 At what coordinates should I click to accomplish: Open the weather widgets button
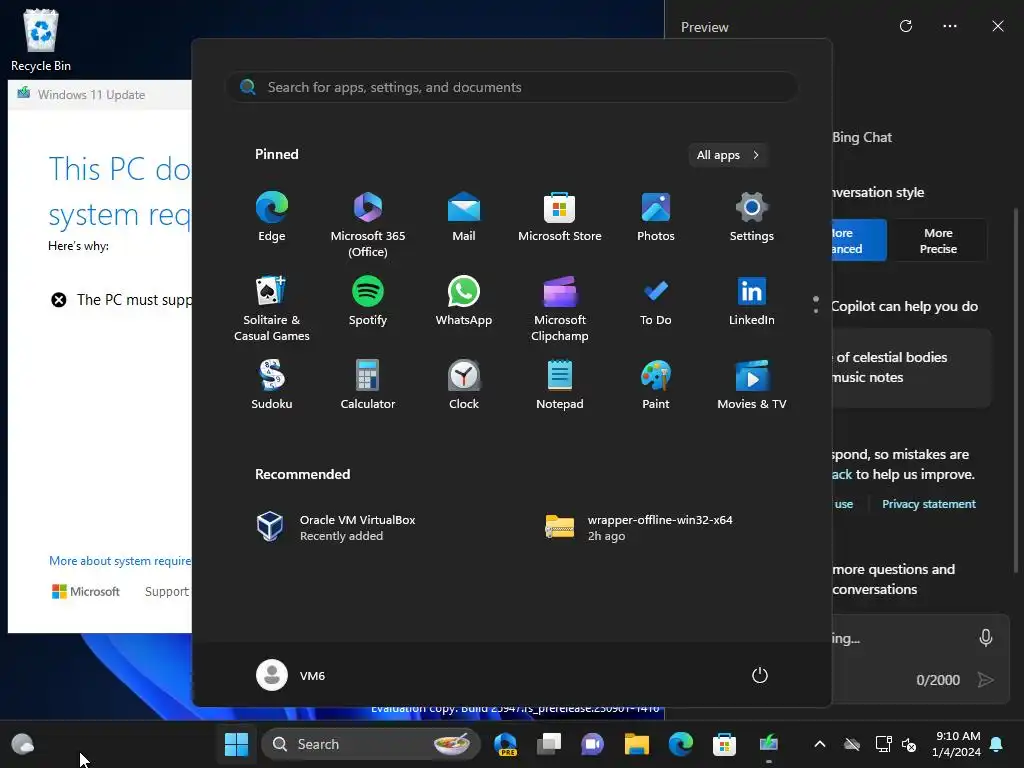(x=23, y=744)
